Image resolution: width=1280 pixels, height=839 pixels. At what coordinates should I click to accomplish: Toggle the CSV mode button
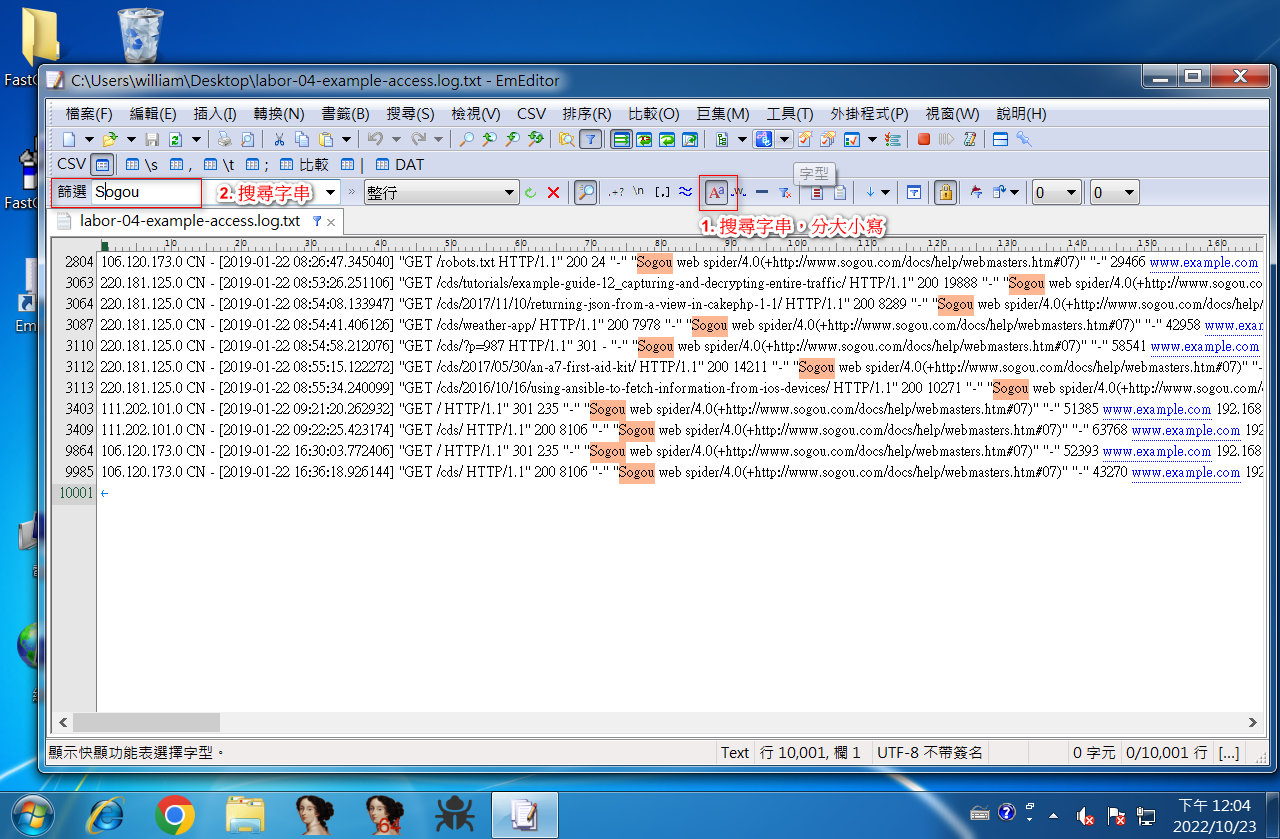pyautogui.click(x=102, y=165)
